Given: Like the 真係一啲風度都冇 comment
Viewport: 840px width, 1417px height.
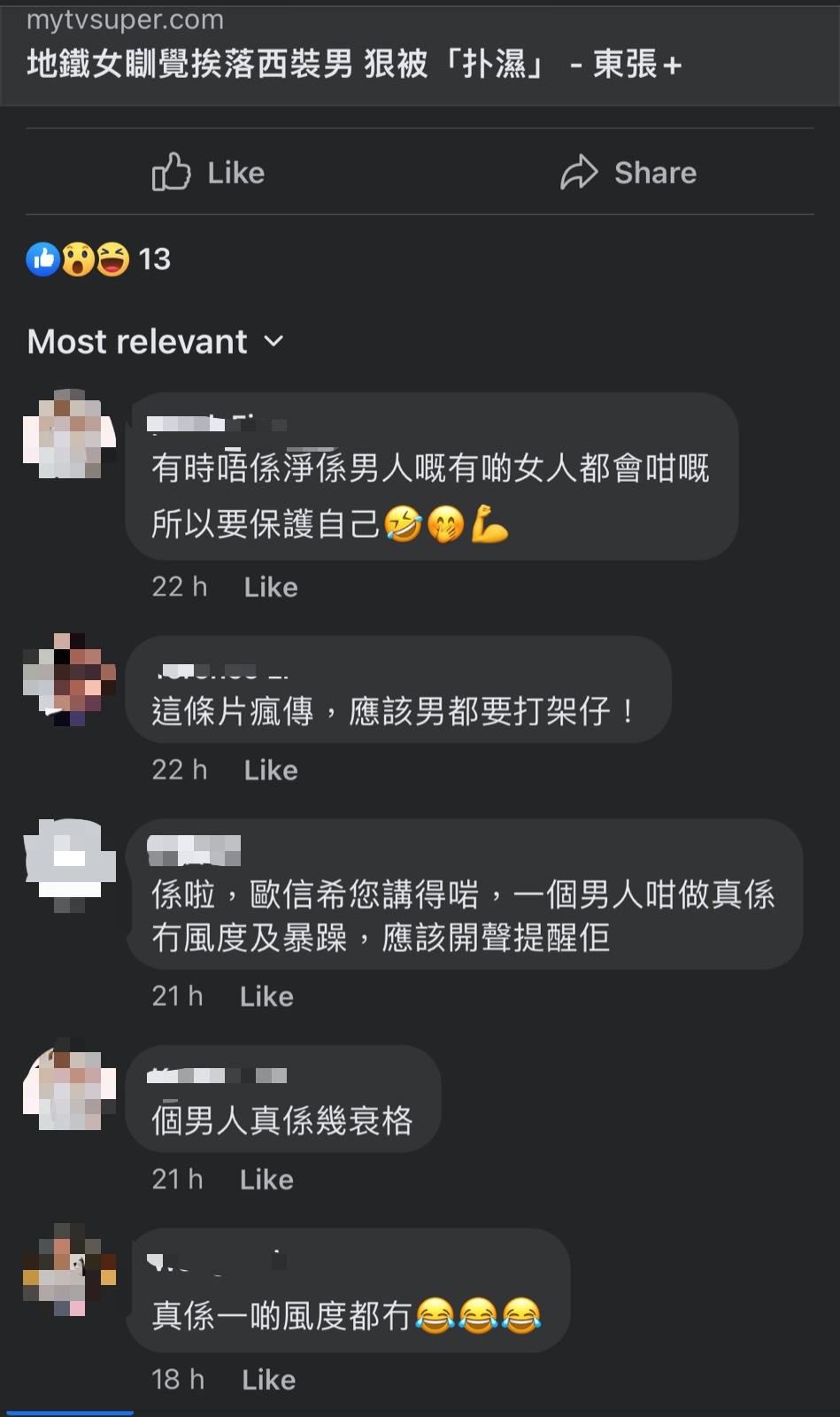Looking at the screenshot, I should click(x=269, y=1380).
